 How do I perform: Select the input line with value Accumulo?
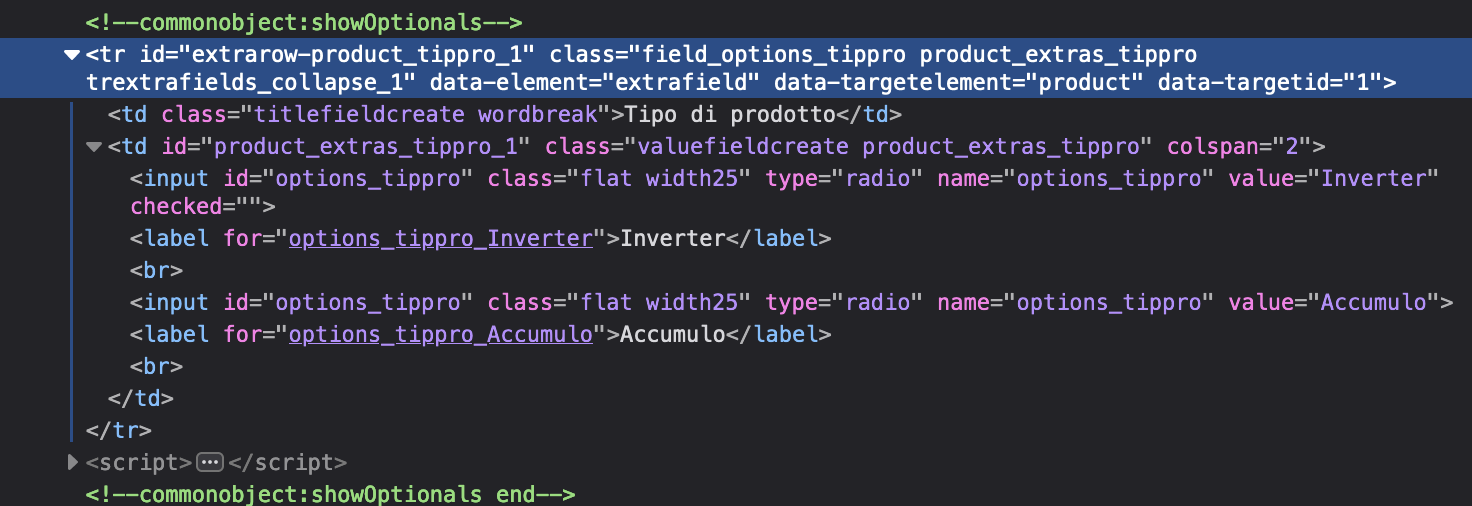[x=791, y=302]
